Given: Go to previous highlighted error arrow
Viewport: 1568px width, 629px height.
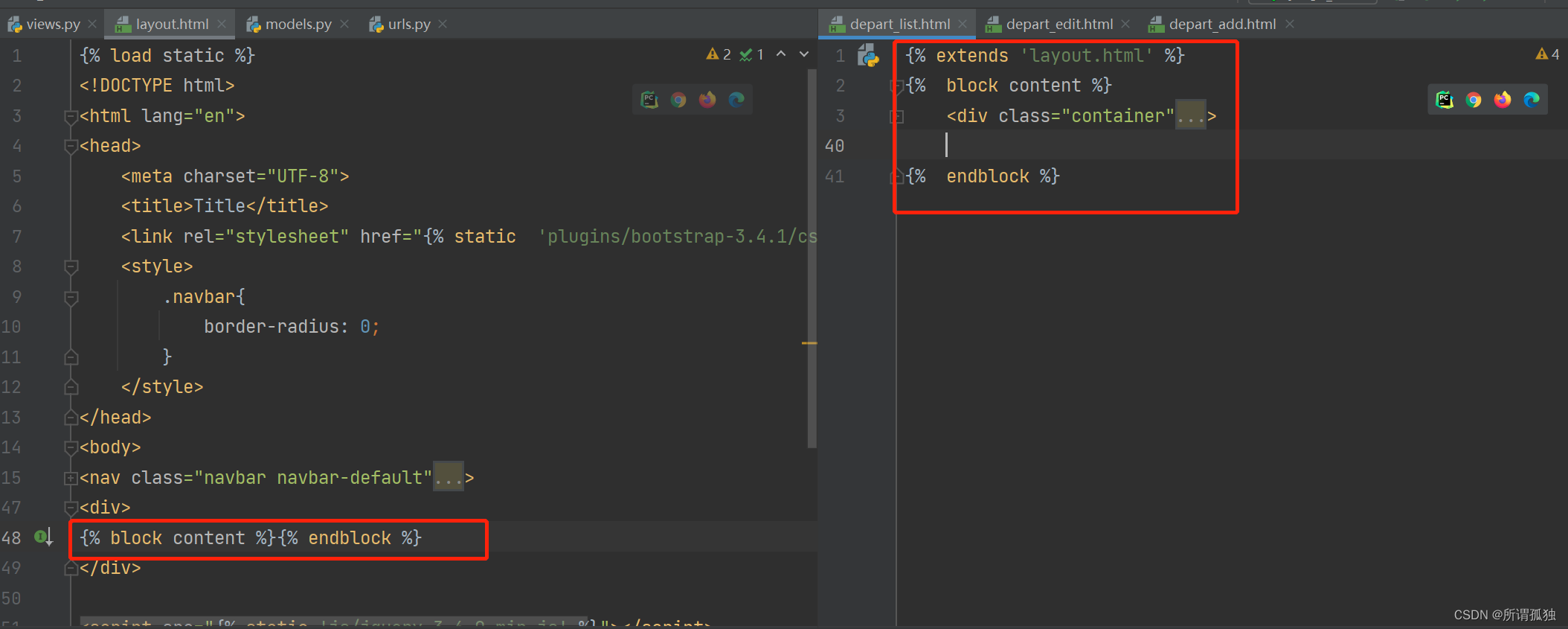Looking at the screenshot, I should [781, 54].
